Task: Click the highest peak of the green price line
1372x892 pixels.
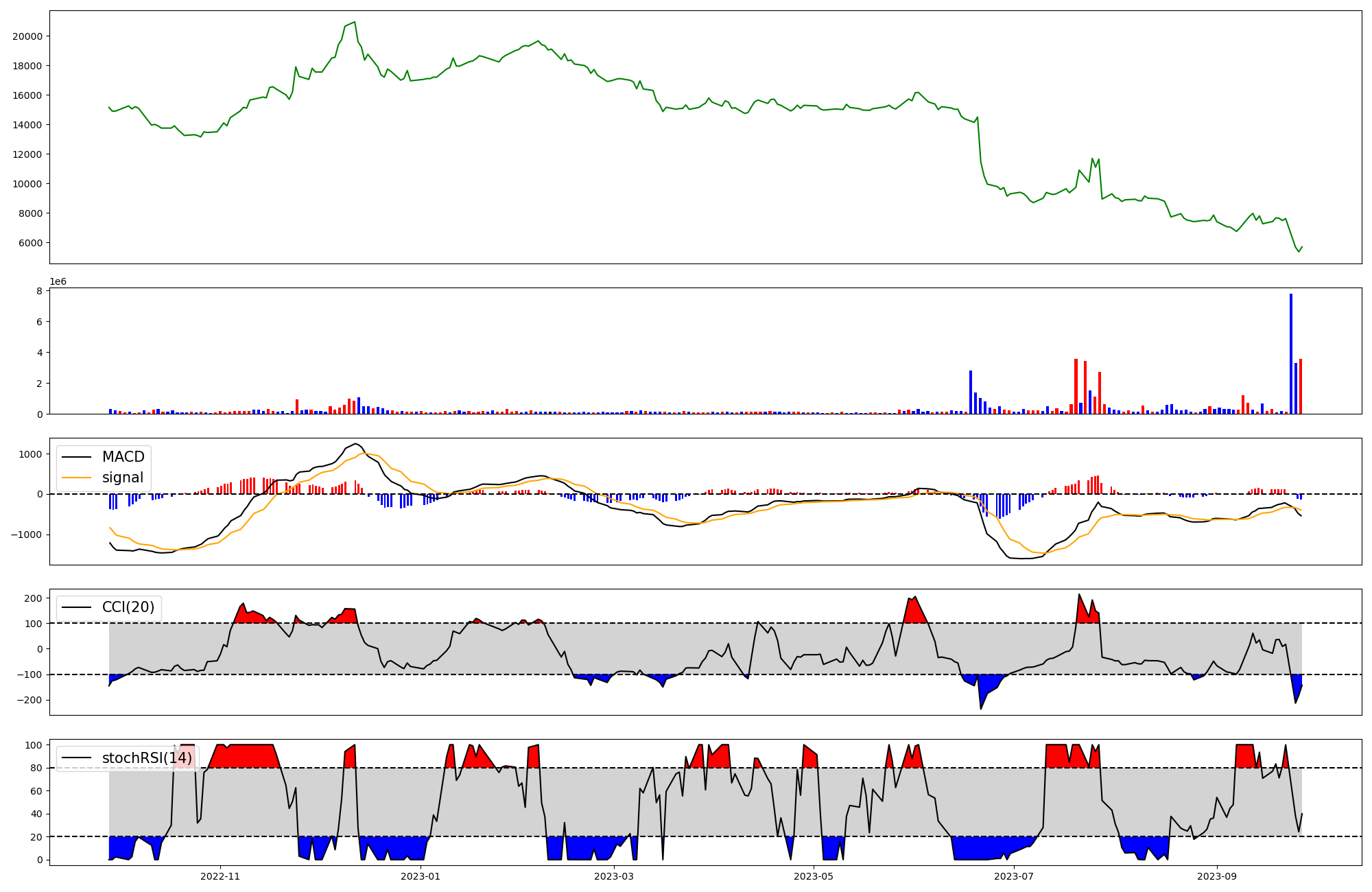Action: pos(354,23)
